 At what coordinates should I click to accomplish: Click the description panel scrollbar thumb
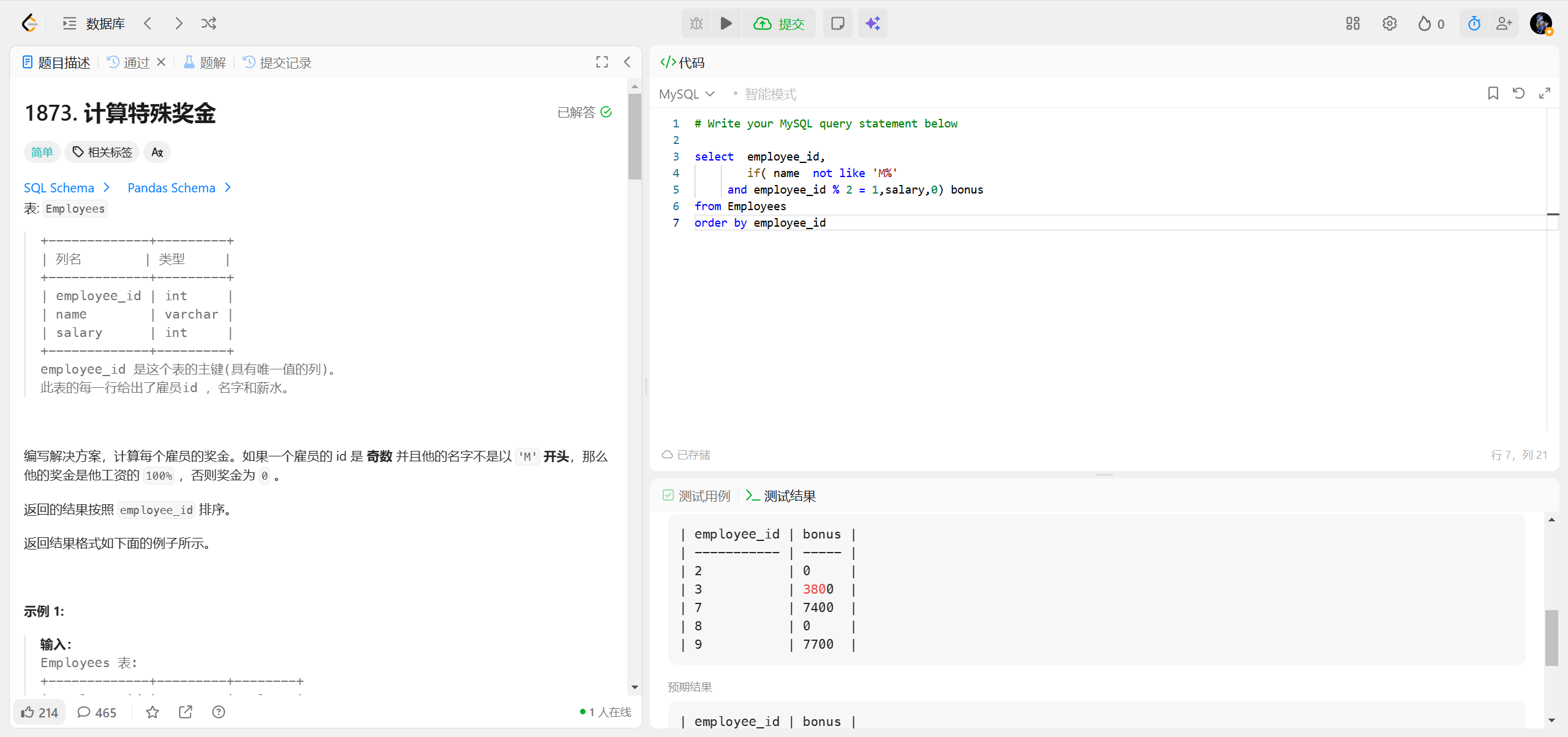point(635,136)
